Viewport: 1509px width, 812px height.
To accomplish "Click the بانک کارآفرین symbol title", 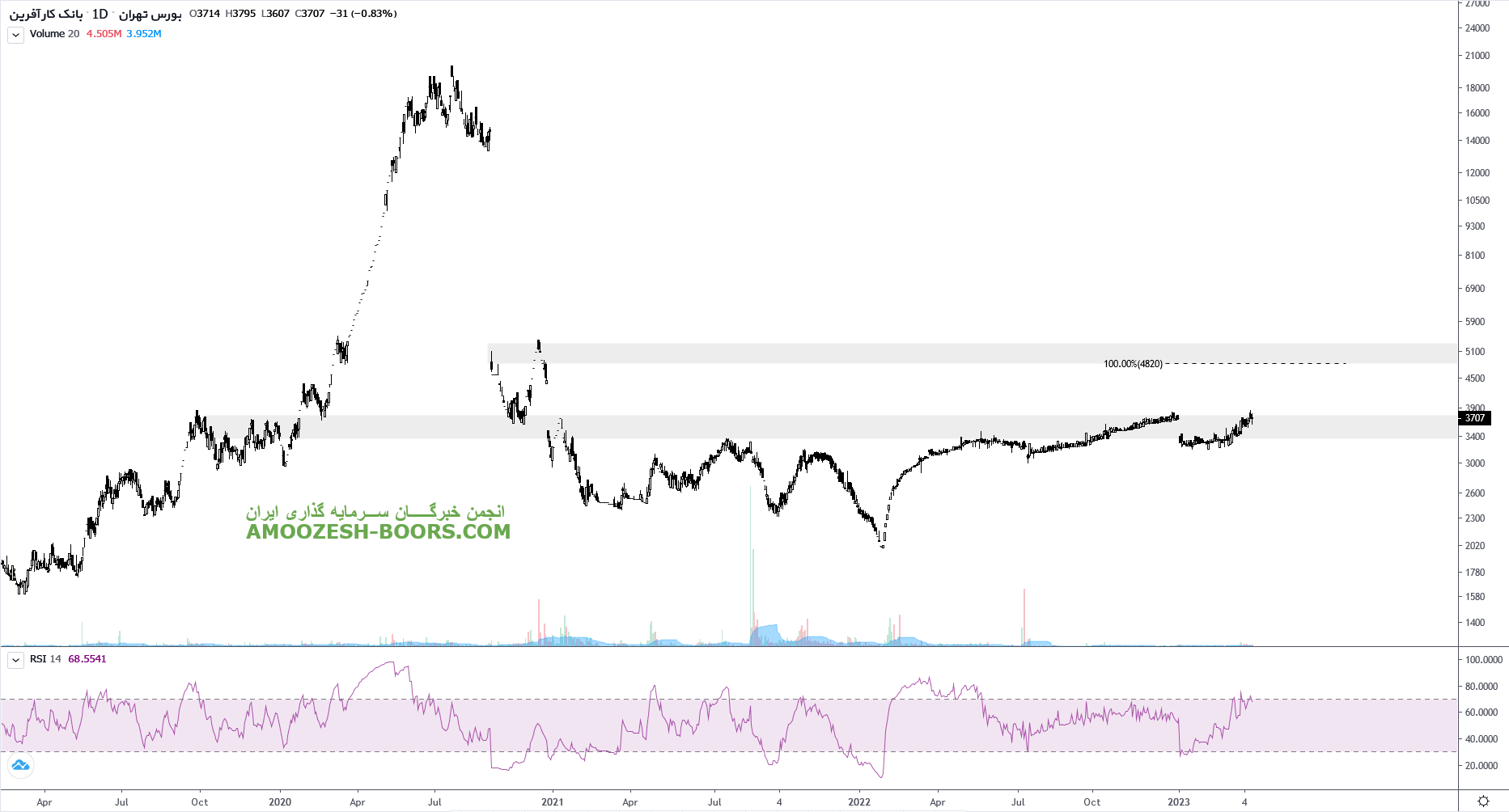I will tap(46, 14).
